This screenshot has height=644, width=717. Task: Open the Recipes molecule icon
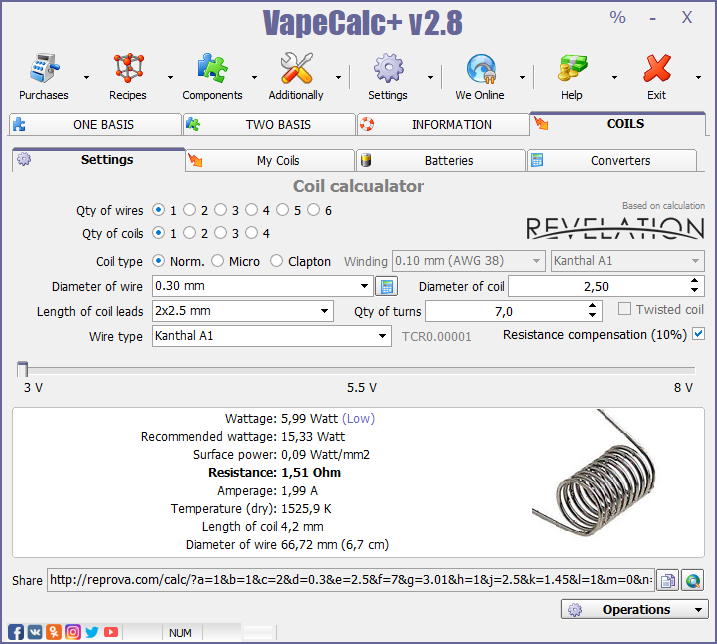(x=128, y=68)
